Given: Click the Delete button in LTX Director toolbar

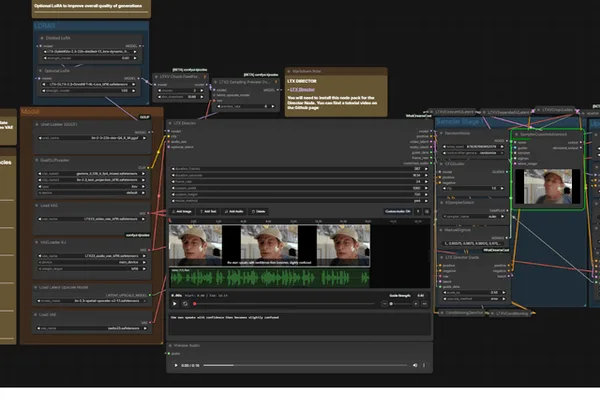Looking at the screenshot, I should (x=258, y=211).
